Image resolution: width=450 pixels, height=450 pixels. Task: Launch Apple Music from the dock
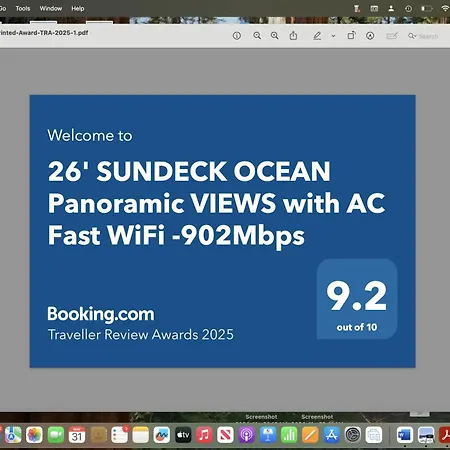pos(204,435)
